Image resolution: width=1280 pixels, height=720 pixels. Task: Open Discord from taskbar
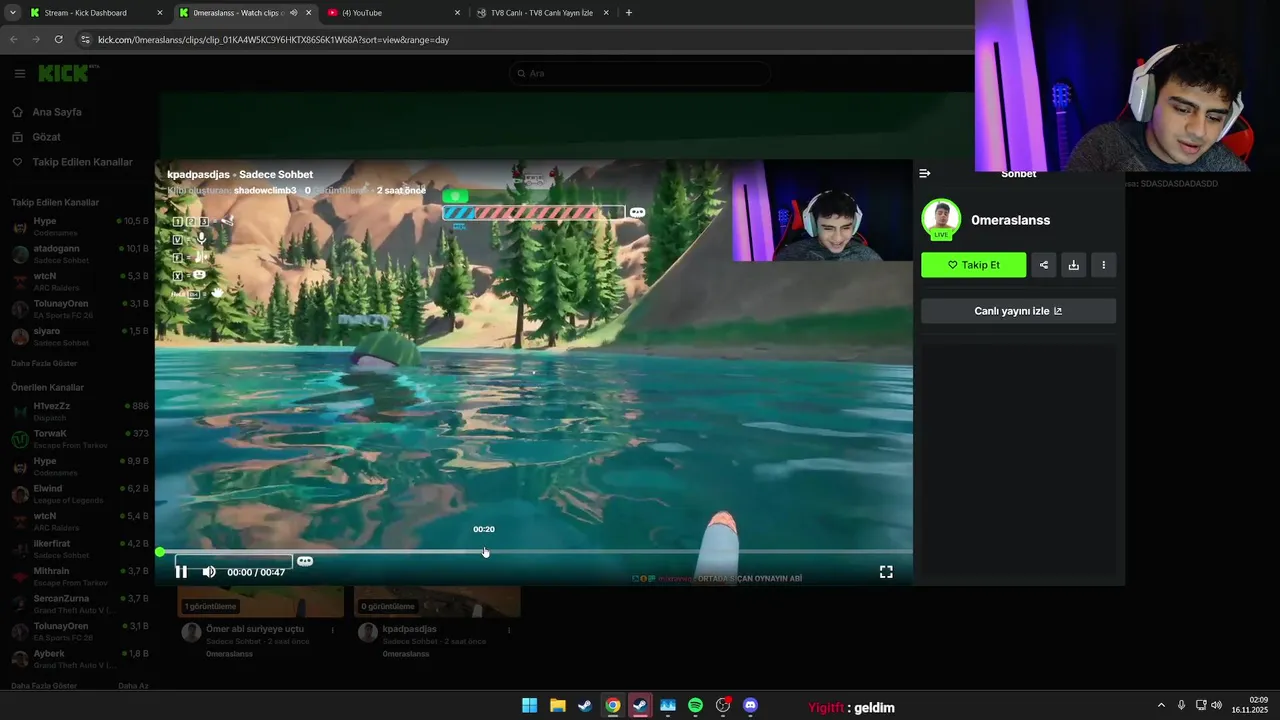(x=751, y=706)
